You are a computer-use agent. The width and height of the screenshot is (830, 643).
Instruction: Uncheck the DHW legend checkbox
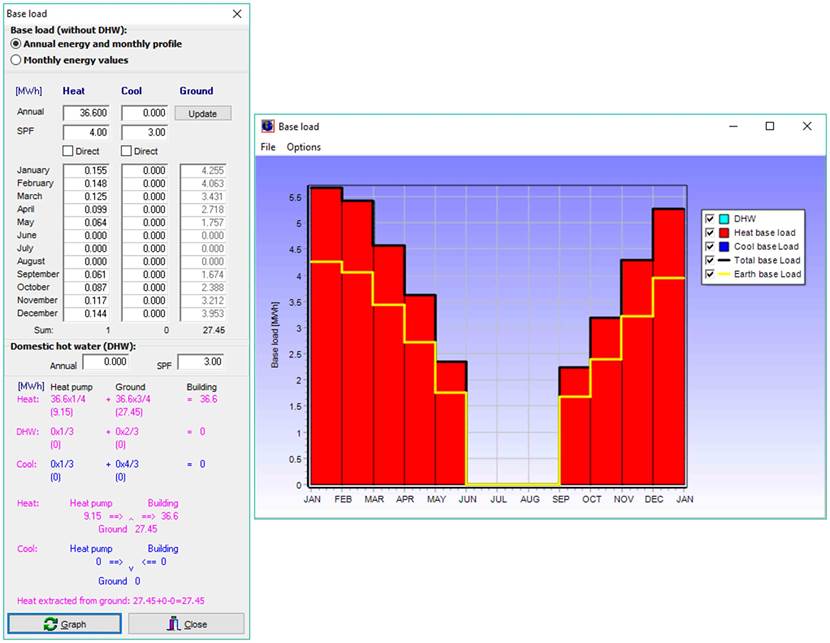710,218
